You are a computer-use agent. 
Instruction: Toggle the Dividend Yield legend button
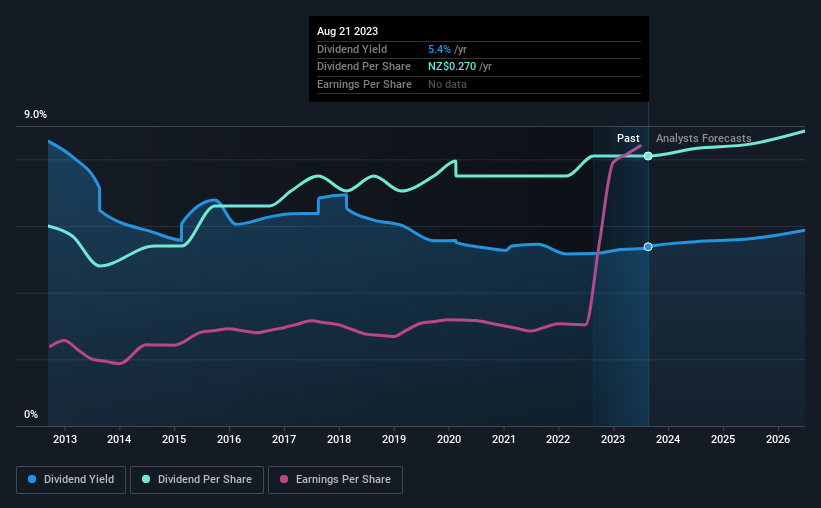click(71, 480)
